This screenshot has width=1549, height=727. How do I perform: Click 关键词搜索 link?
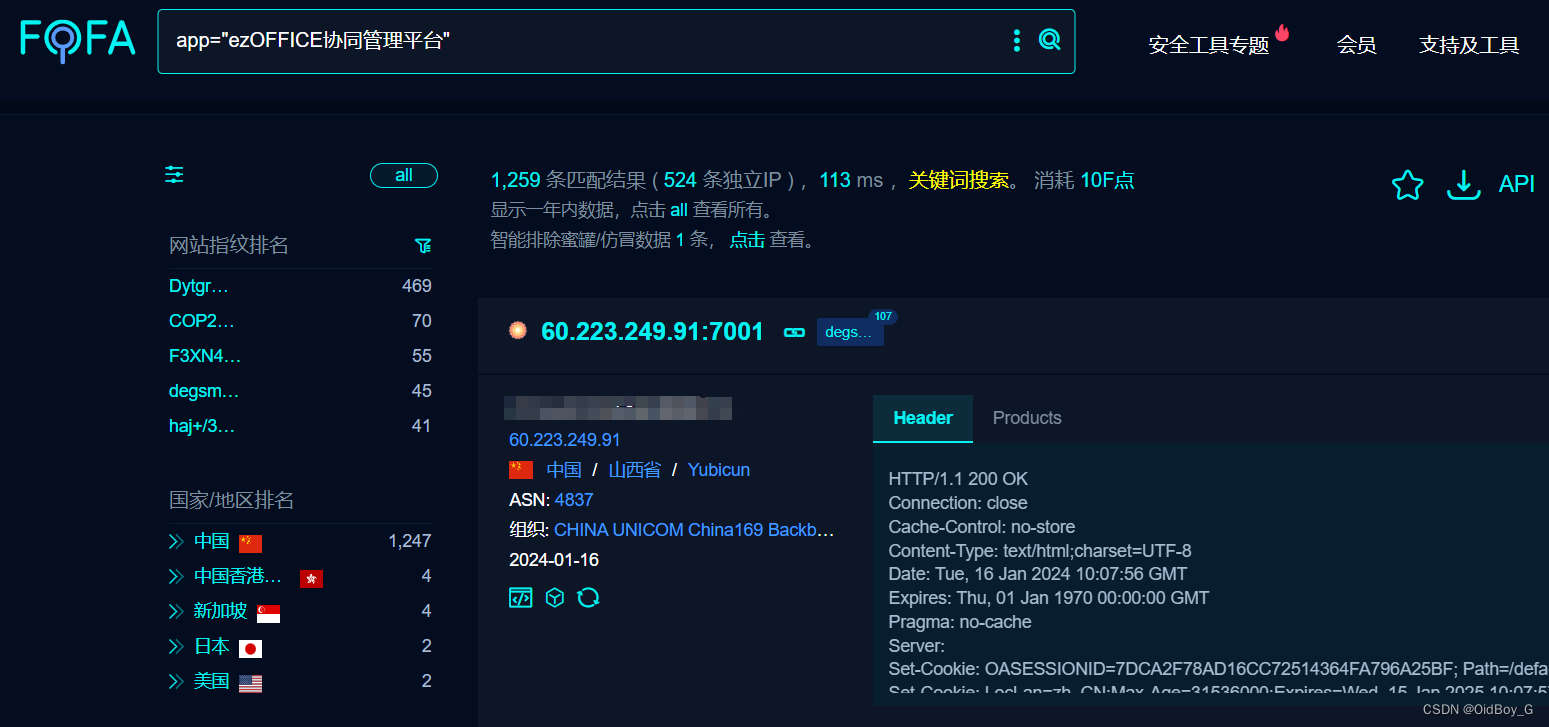[958, 180]
